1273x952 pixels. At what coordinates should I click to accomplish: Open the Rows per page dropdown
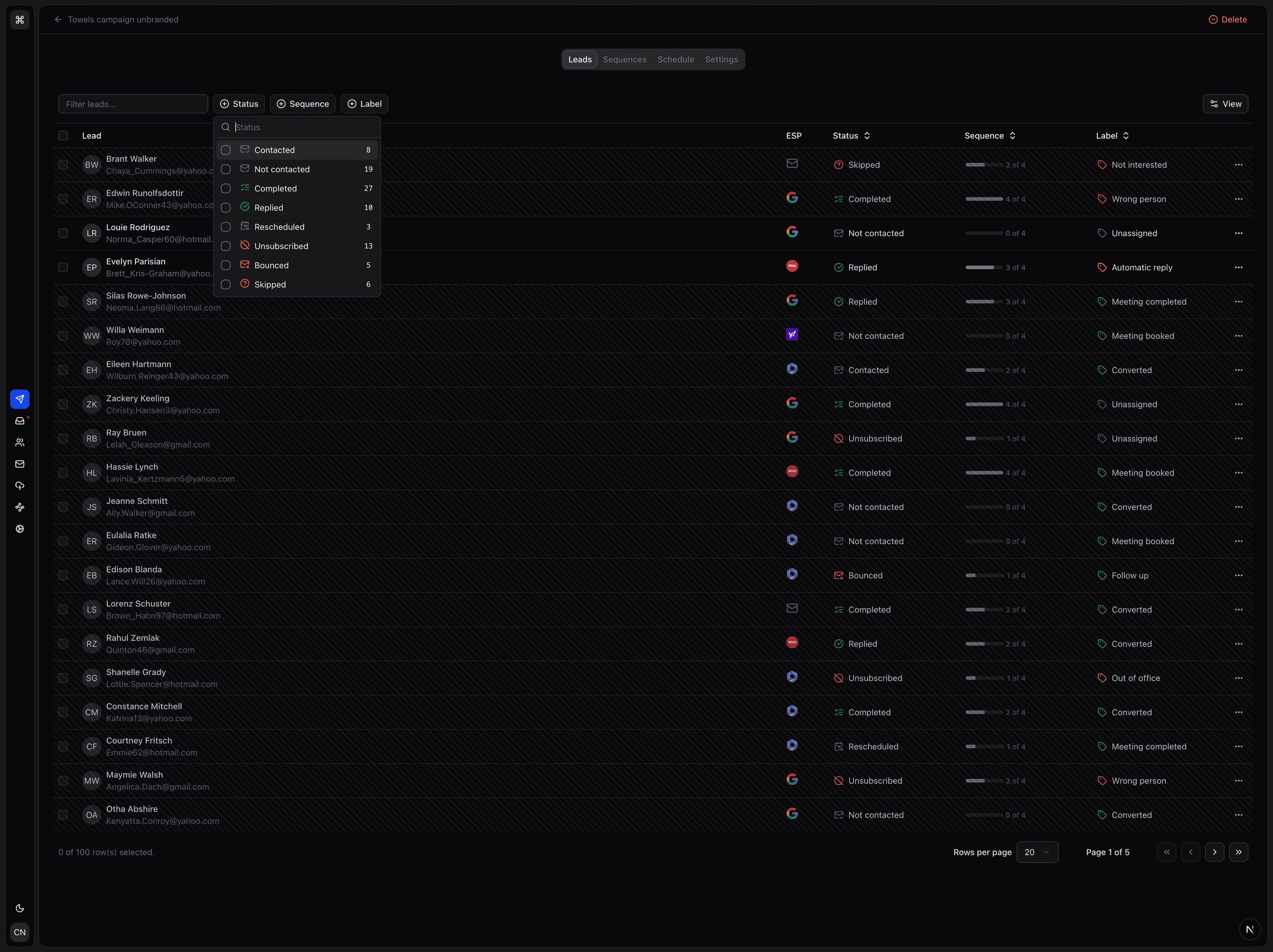[x=1037, y=852]
